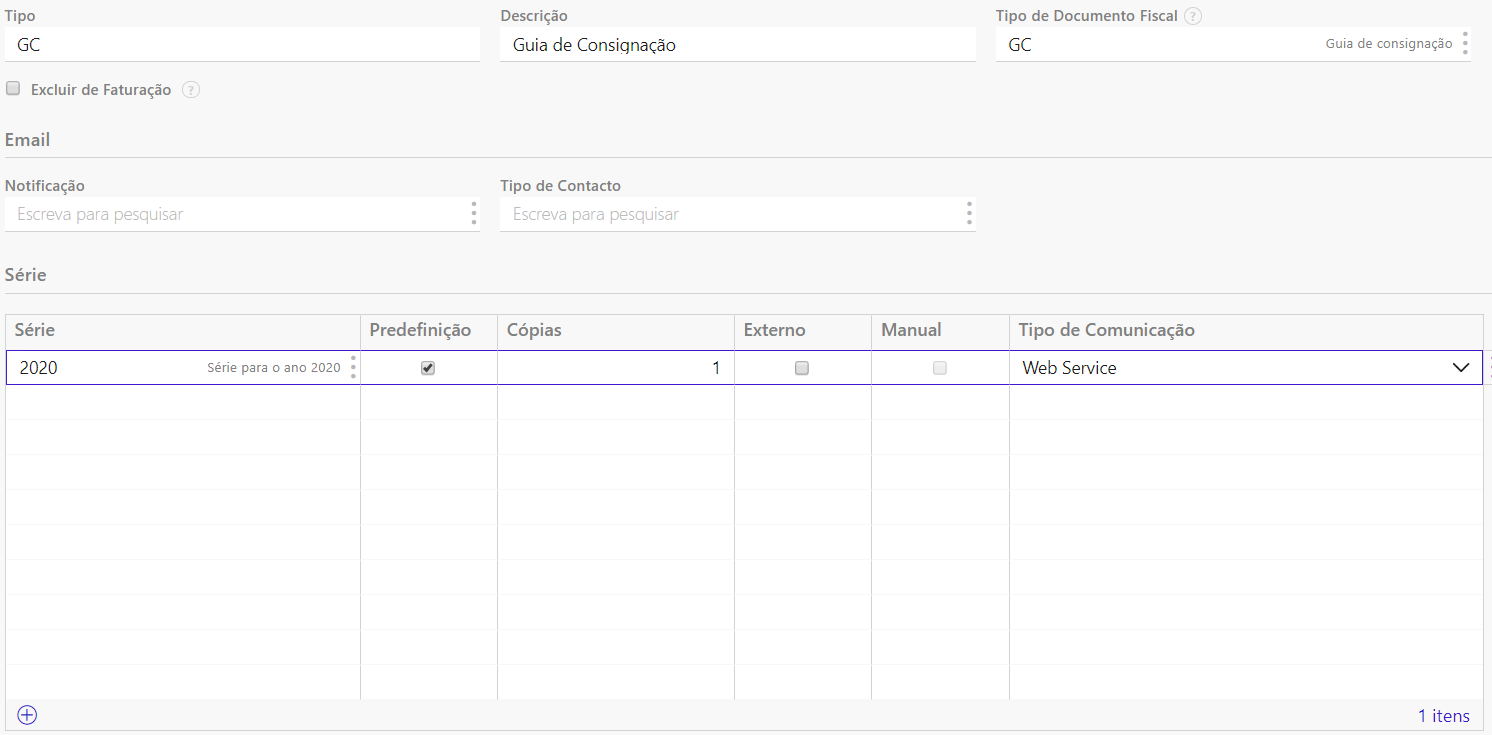Click the Notificação search input
The height and width of the screenshot is (735, 1492).
coord(235,214)
